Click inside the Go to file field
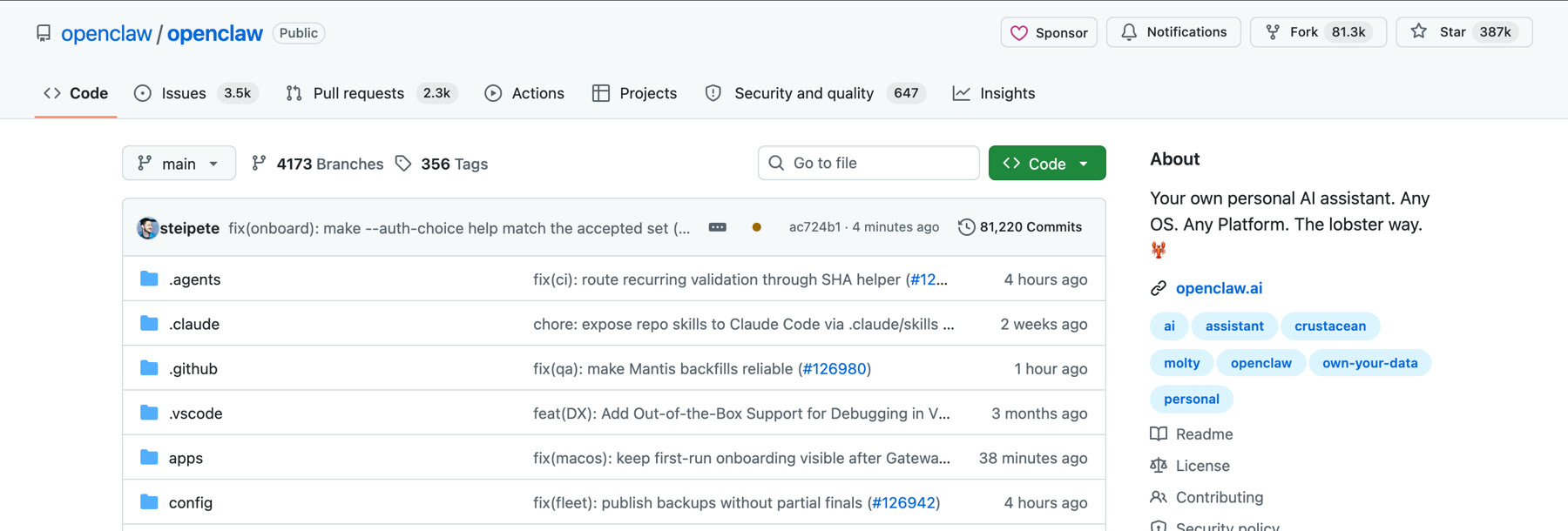1568x531 pixels. point(868,163)
